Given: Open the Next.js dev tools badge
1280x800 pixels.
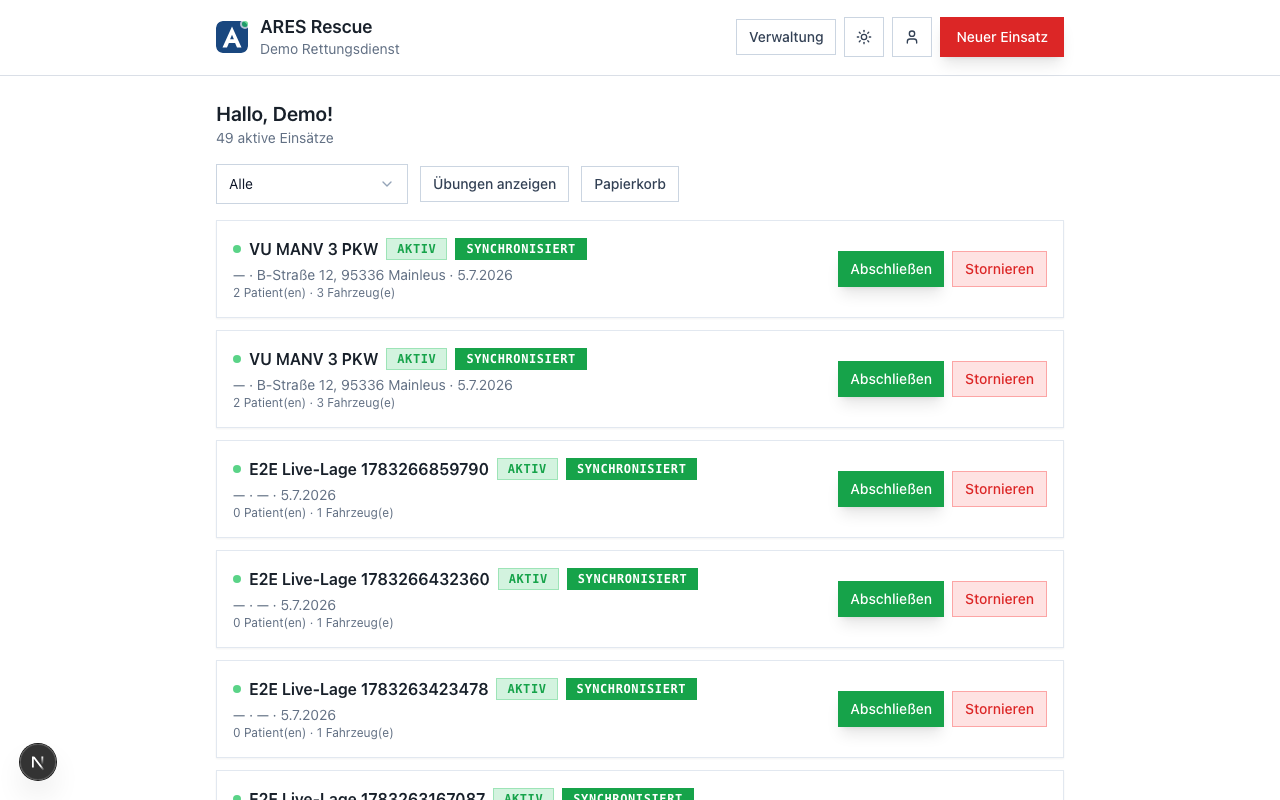Looking at the screenshot, I should pos(38,762).
